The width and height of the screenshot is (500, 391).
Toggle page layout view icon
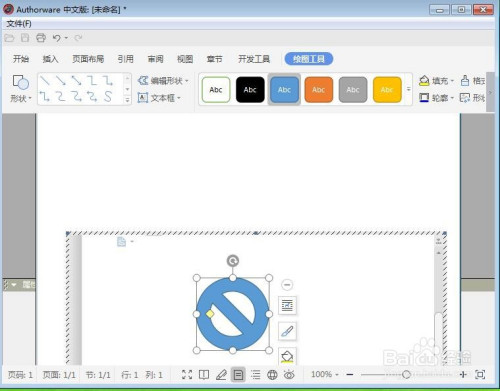coord(238,375)
